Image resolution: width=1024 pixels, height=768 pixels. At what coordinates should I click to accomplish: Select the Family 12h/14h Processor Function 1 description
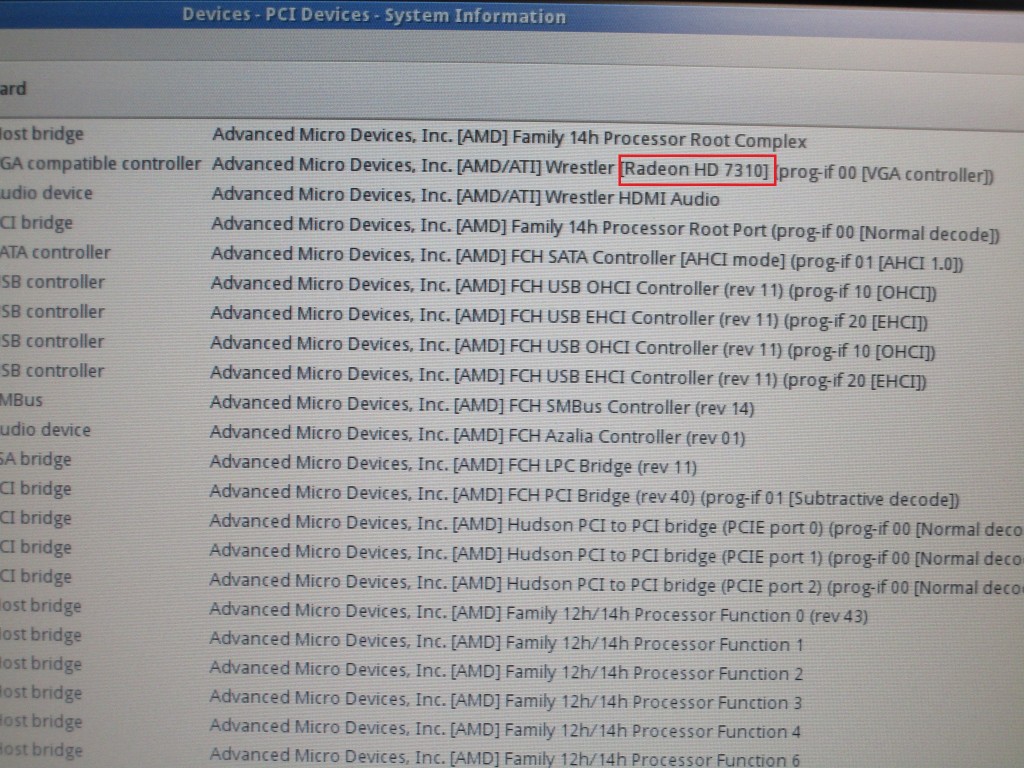point(506,641)
